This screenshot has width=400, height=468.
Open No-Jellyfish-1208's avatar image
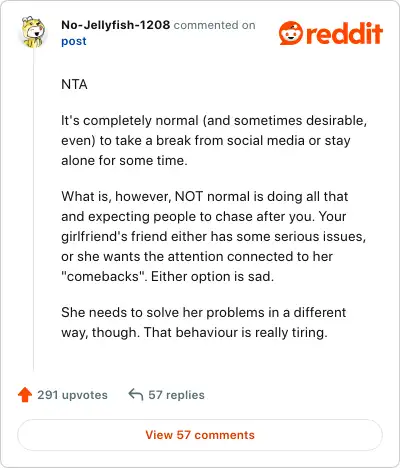pos(33,32)
